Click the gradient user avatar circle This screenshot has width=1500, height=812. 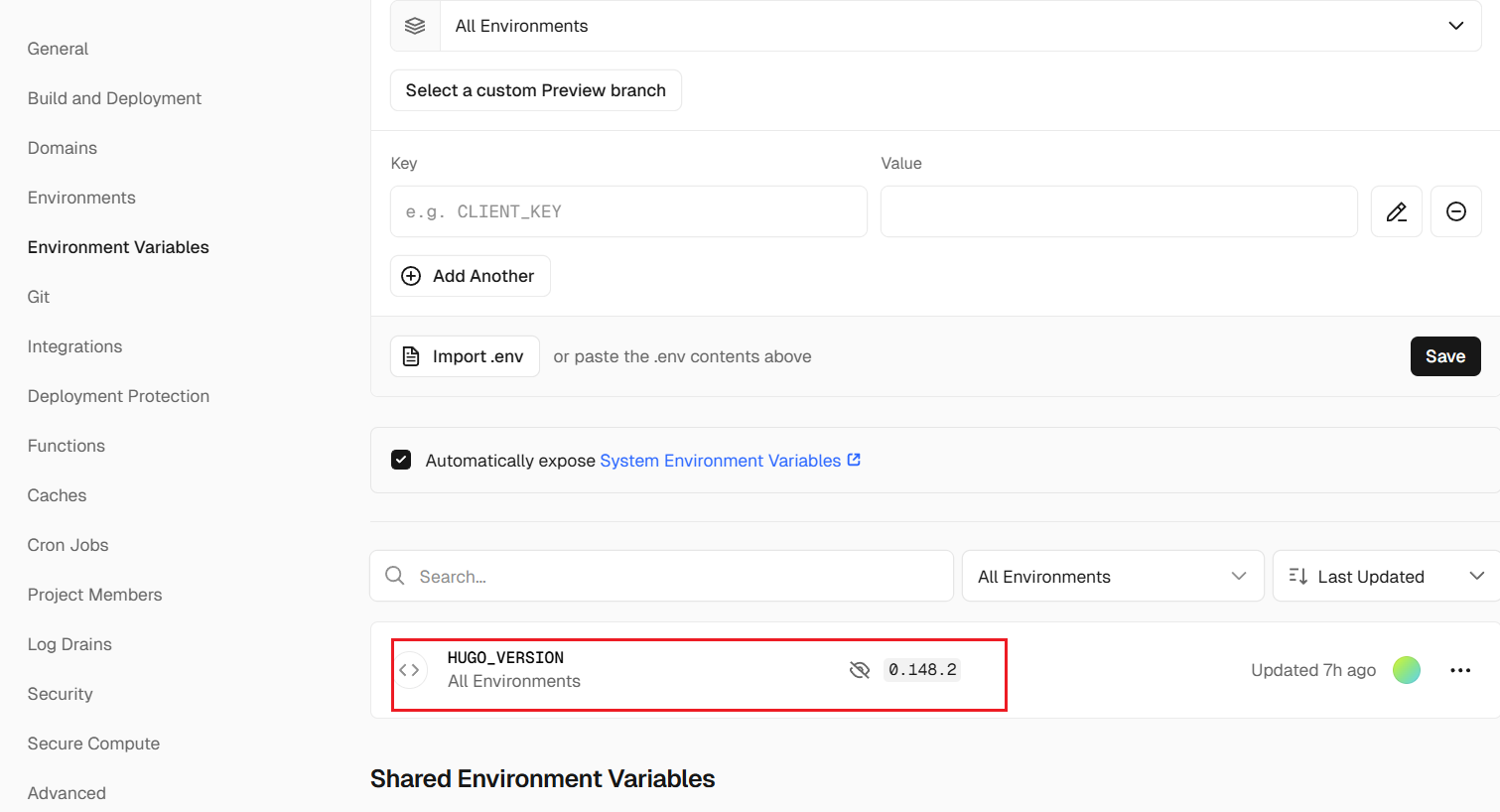[x=1406, y=670]
